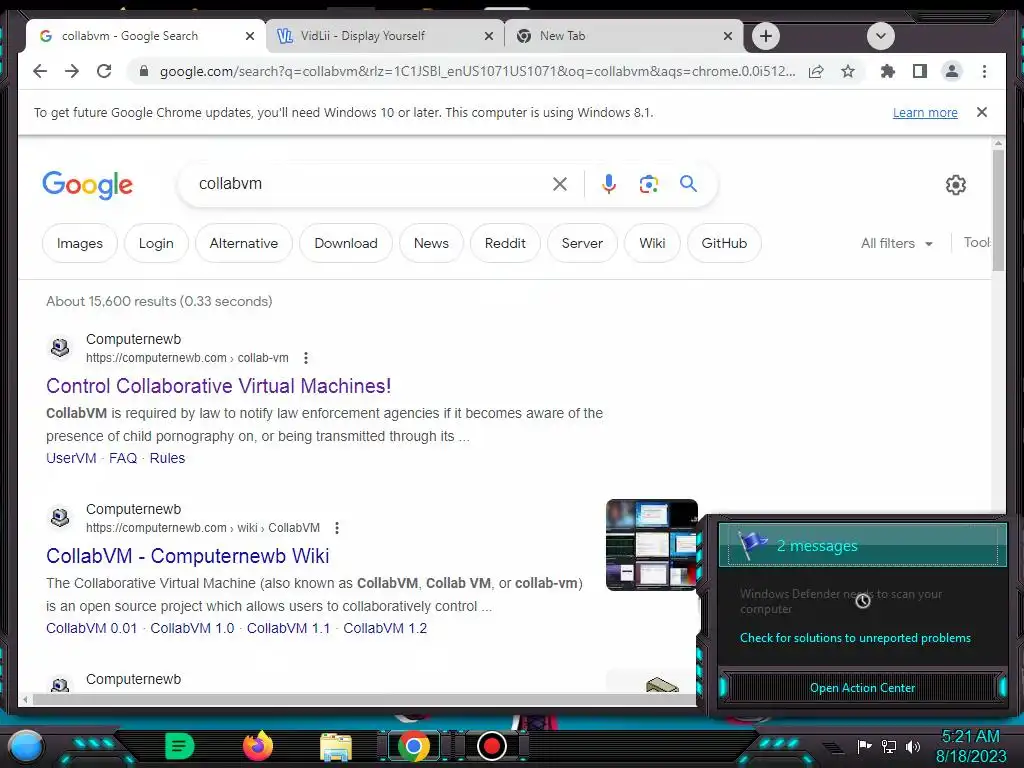Open the taskbar clock showing 5:21 AM
This screenshot has width=1024, height=768.
click(x=970, y=746)
